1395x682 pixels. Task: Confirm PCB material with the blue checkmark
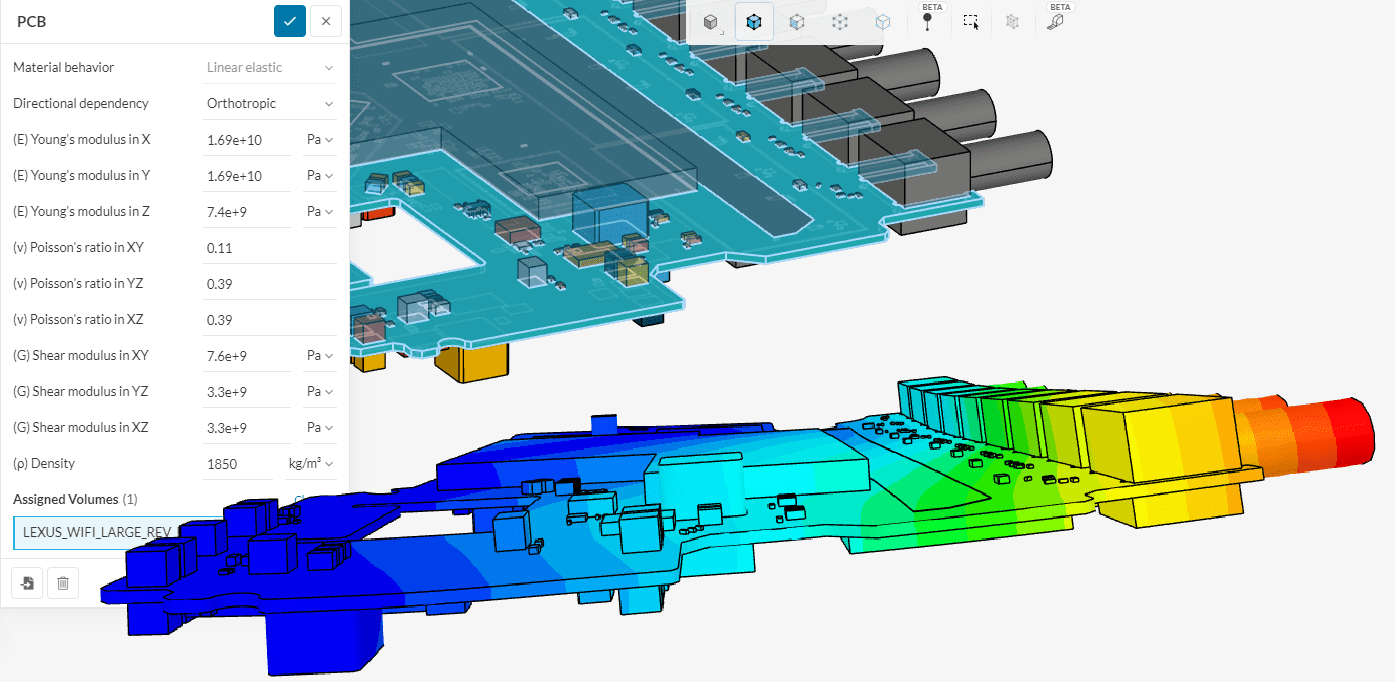(290, 21)
